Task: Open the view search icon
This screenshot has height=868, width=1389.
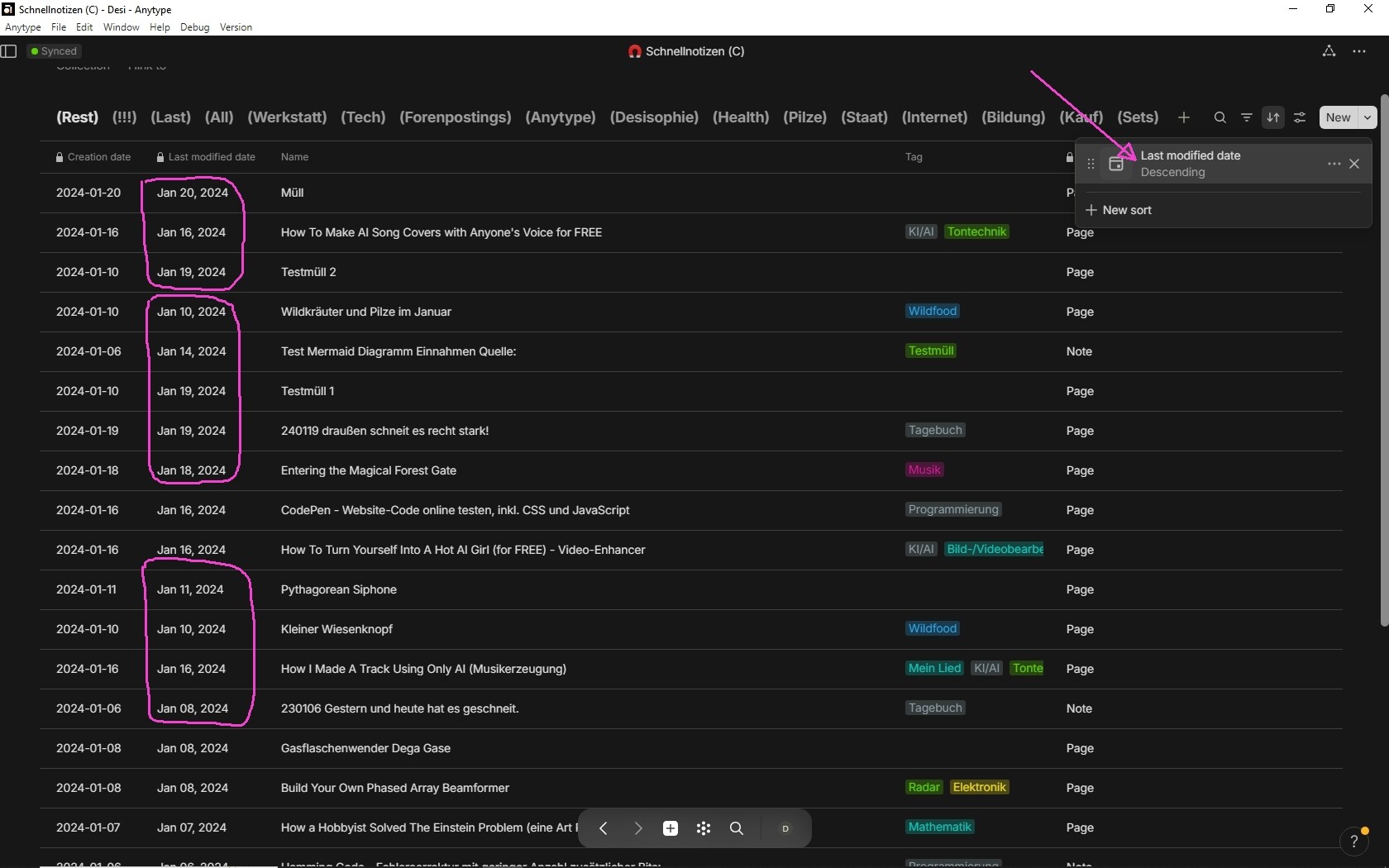Action: coord(1220,117)
